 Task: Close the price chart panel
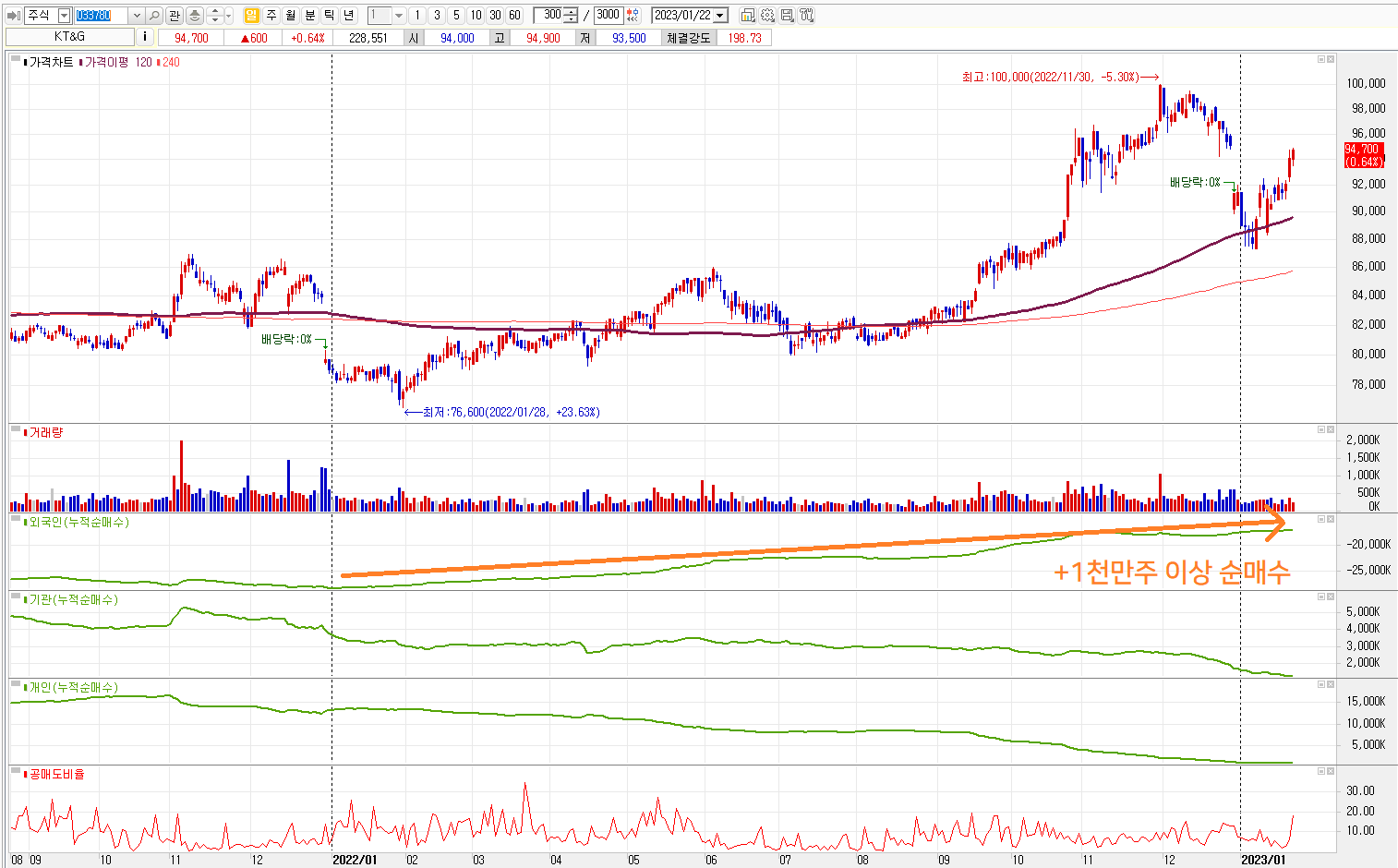1331,59
